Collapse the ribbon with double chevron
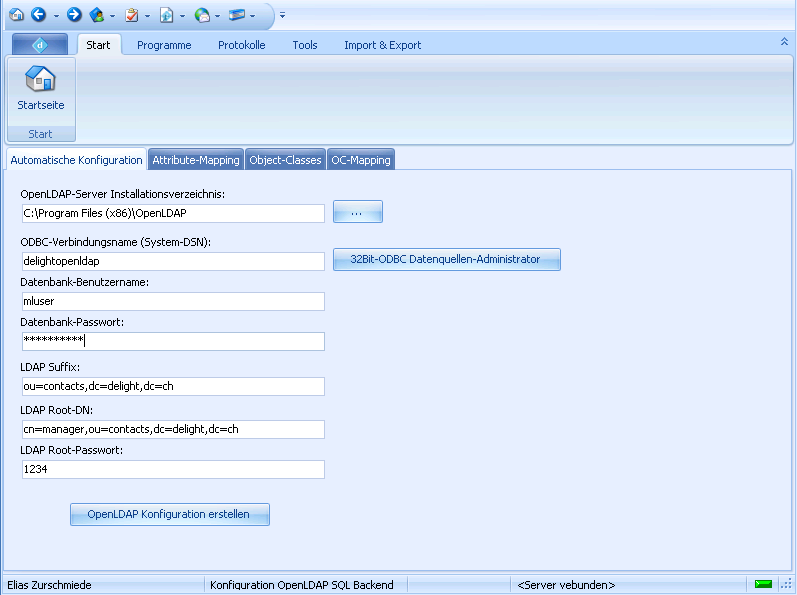This screenshot has height=595, width=797. pos(784,42)
